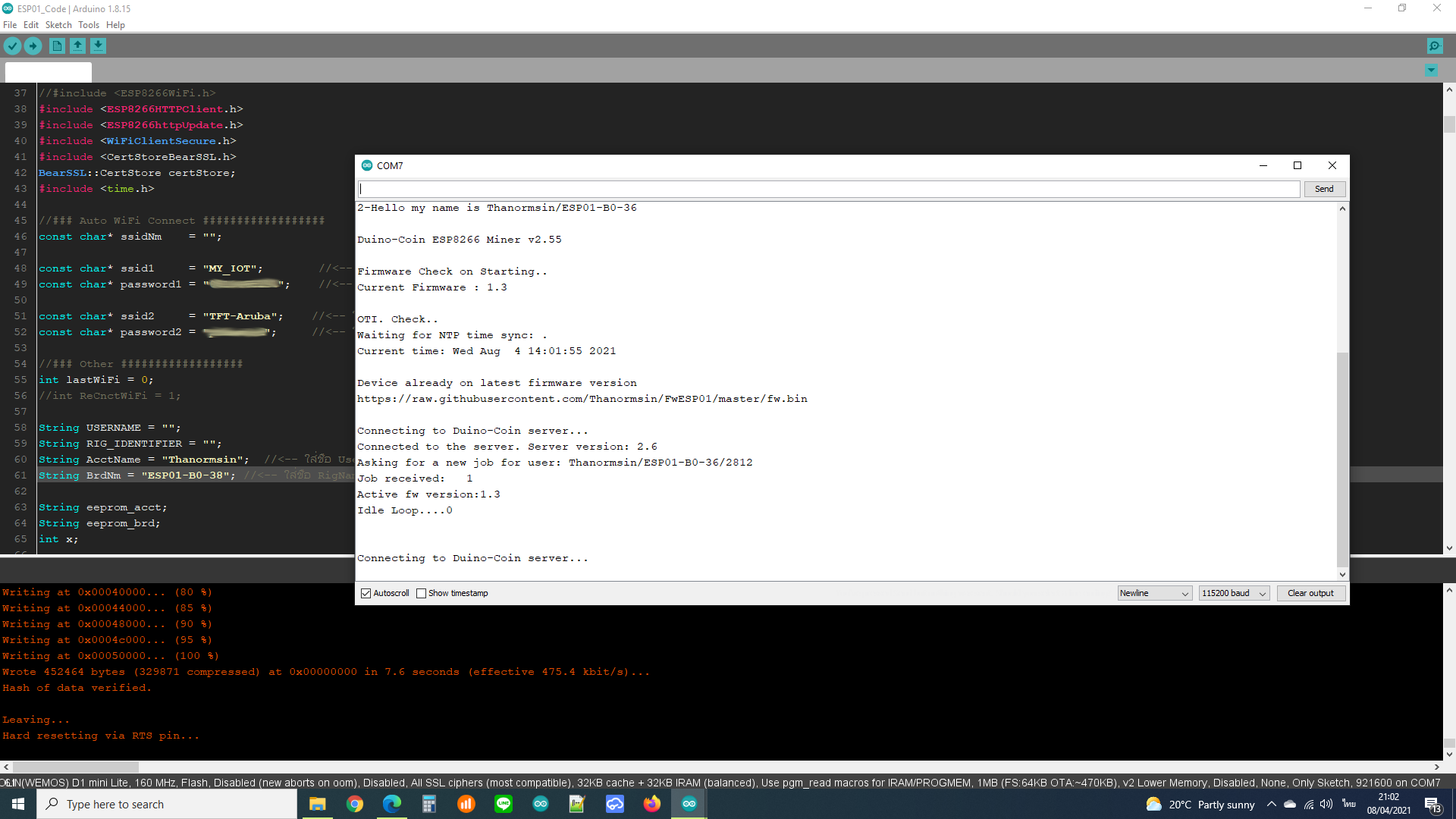Click the fw.bin GitHub URL text
Image resolution: width=1456 pixels, height=819 pixels.
click(x=582, y=399)
